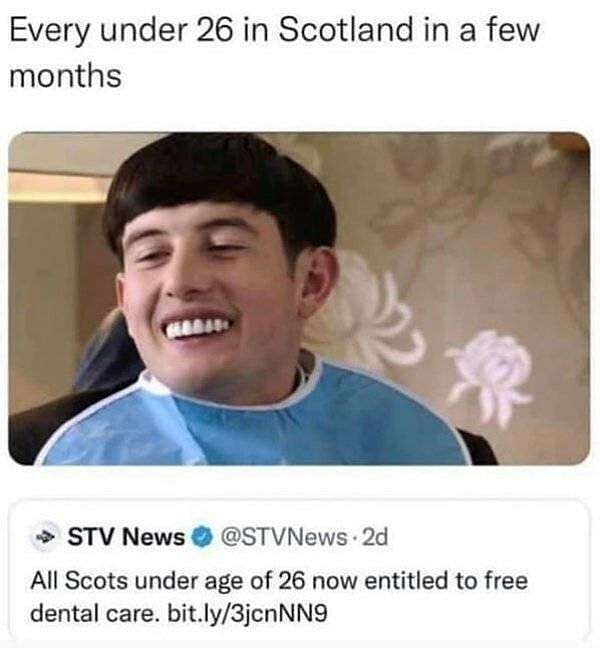The width and height of the screenshot is (600, 648).
Task: Click the smiling man's white teeth
Action: tap(197, 329)
